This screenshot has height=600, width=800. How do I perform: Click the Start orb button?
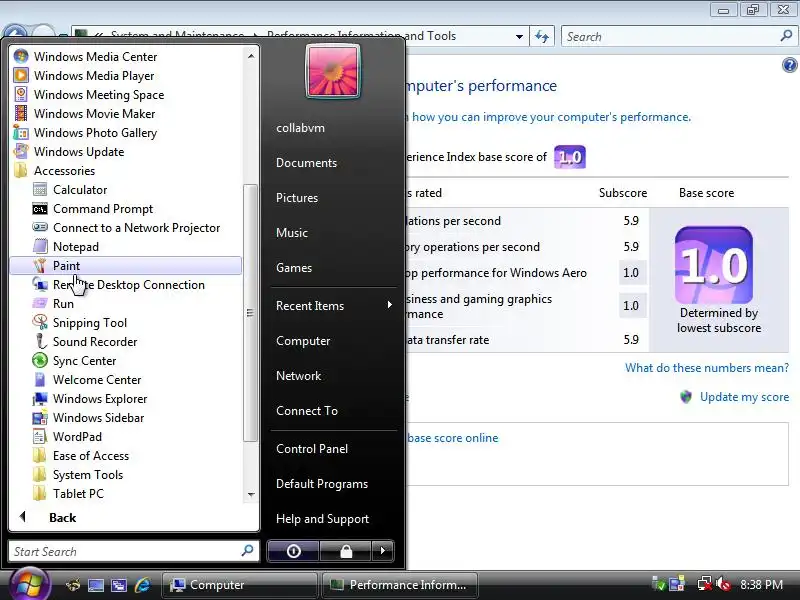[29, 584]
